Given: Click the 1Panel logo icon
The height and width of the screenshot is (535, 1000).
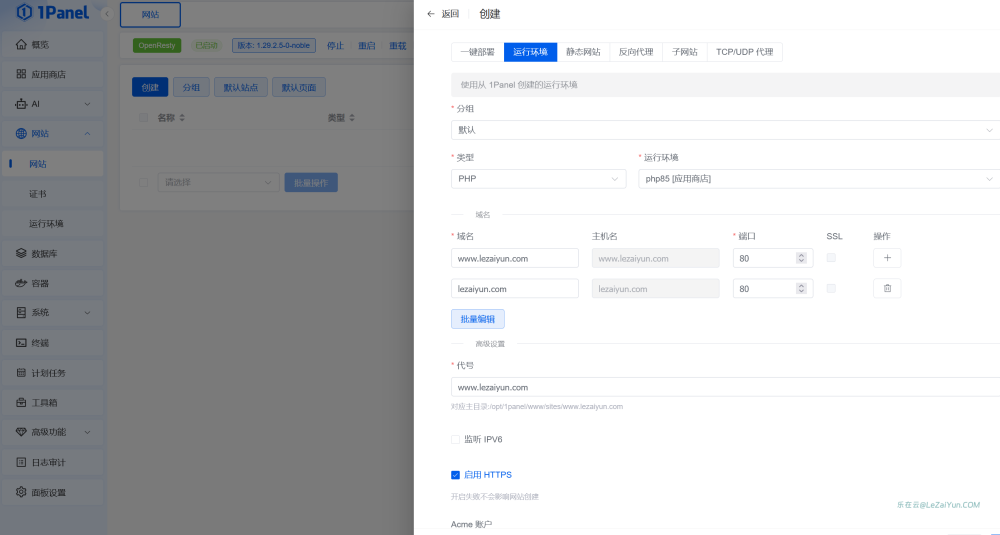Looking at the screenshot, I should click(24, 12).
